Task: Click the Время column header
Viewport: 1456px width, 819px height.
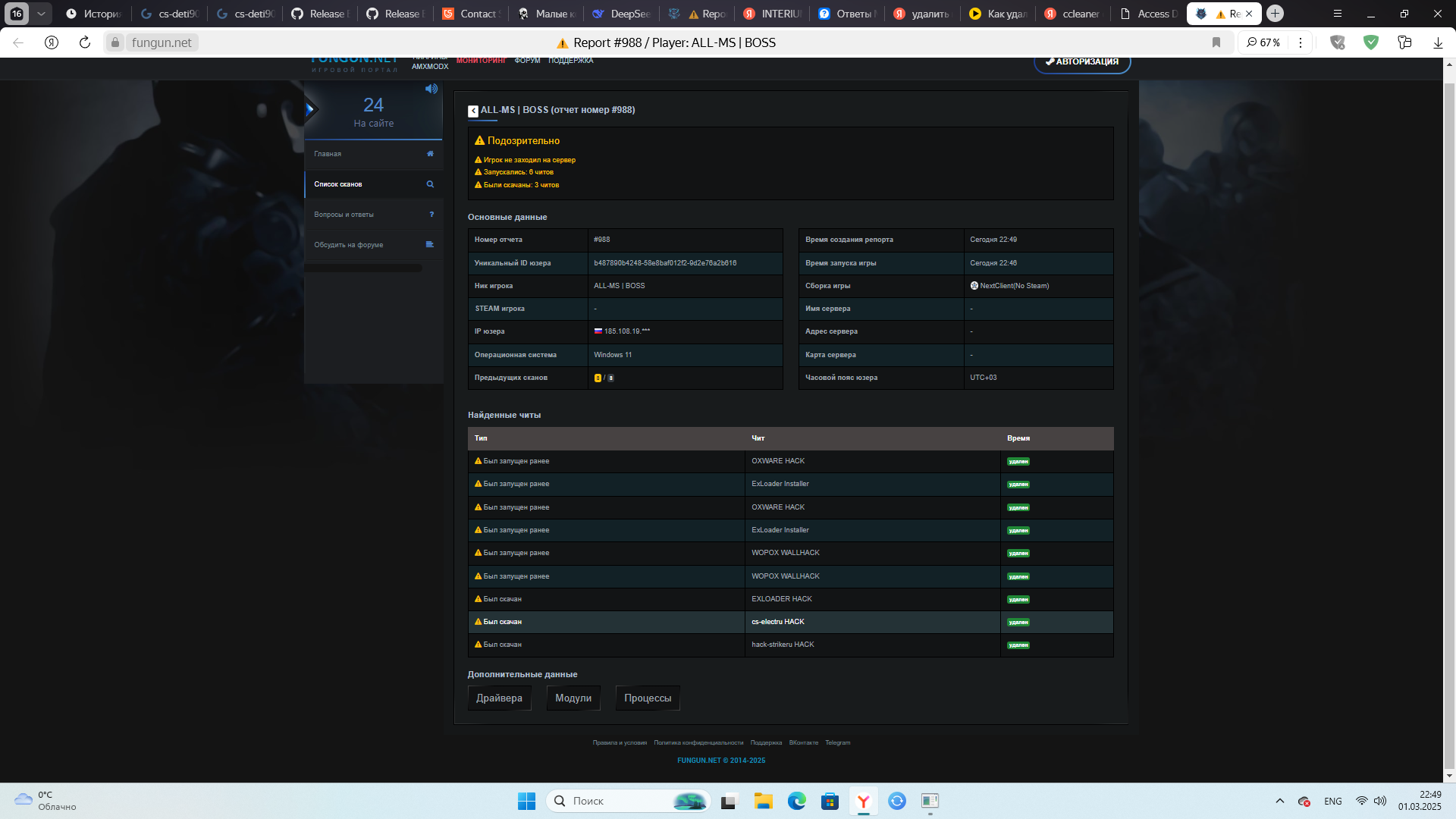Action: pos(1018,438)
